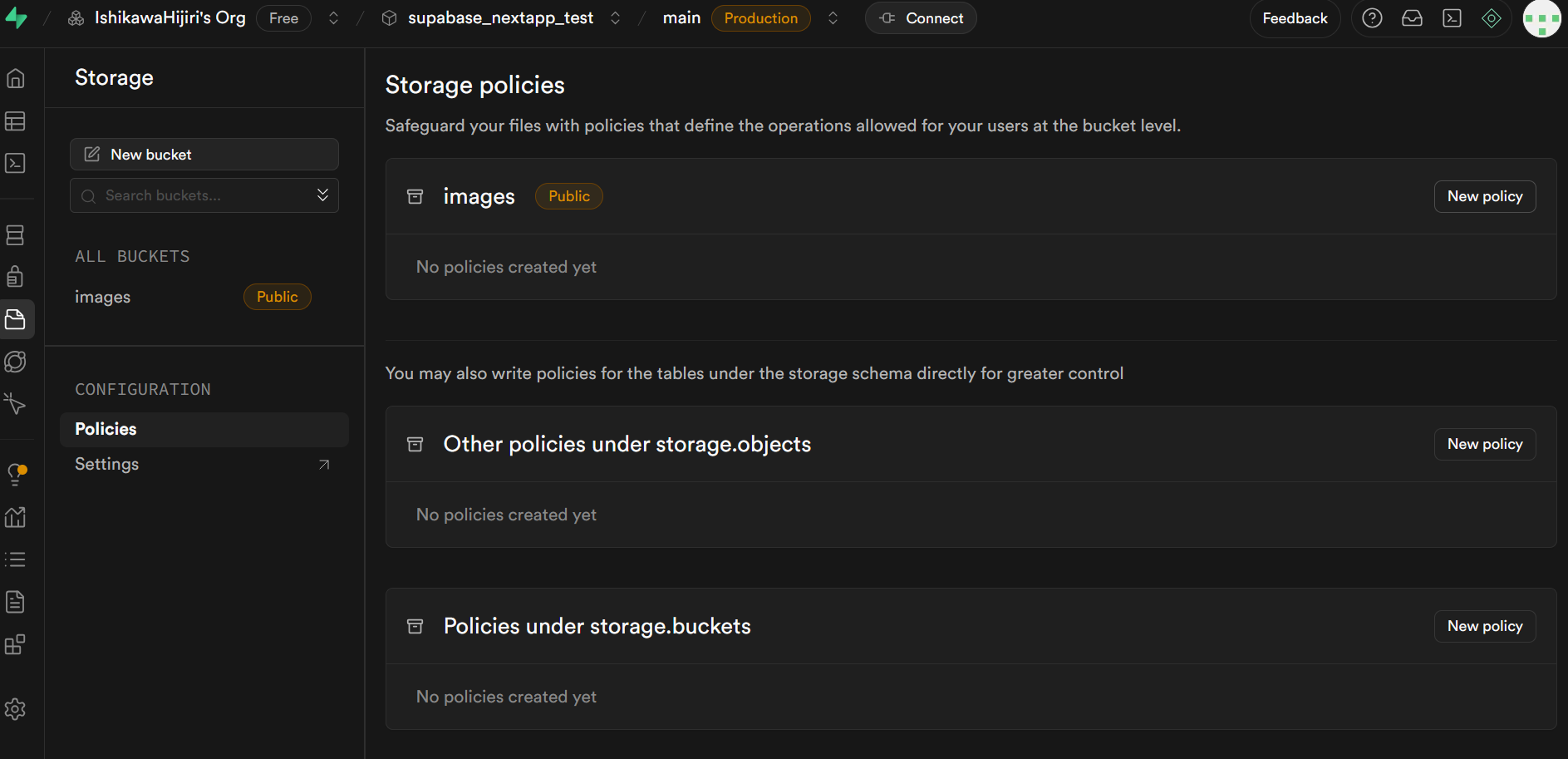The image size is (1568, 759).
Task: Click the ALL BUCKETS label
Action: 132,256
